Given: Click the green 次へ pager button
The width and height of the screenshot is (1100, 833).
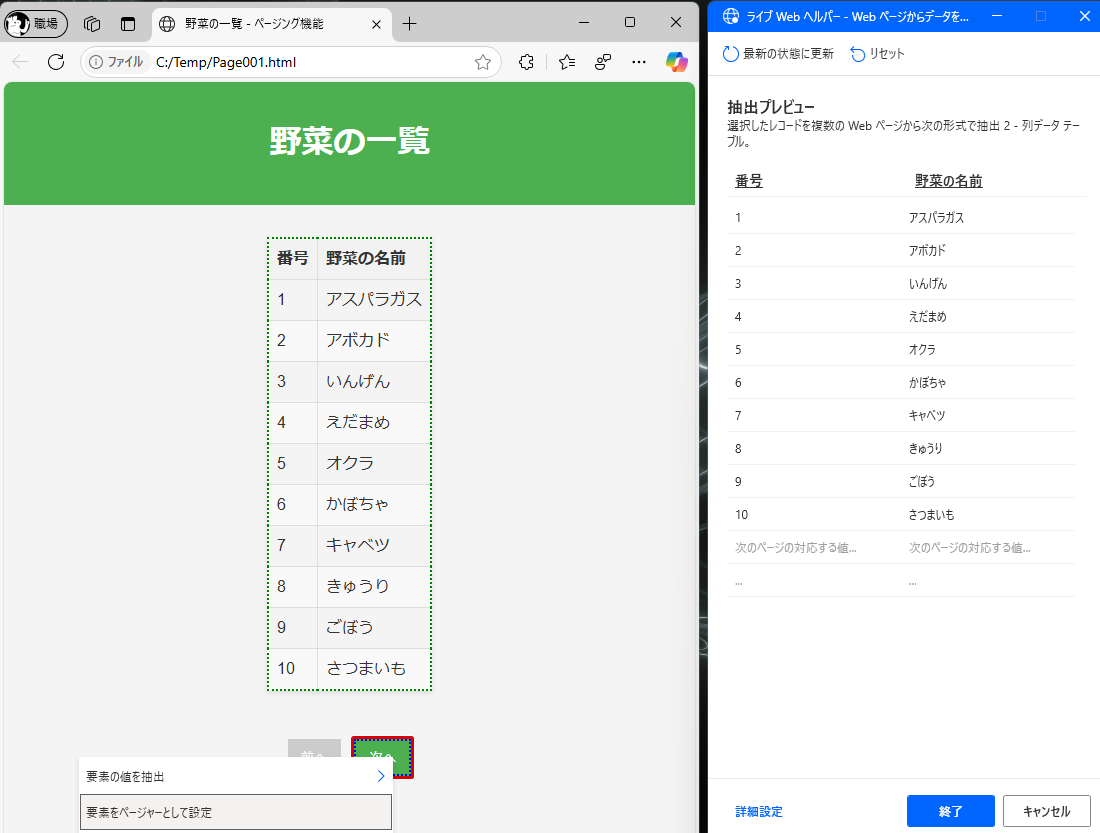Looking at the screenshot, I should pos(382,757).
